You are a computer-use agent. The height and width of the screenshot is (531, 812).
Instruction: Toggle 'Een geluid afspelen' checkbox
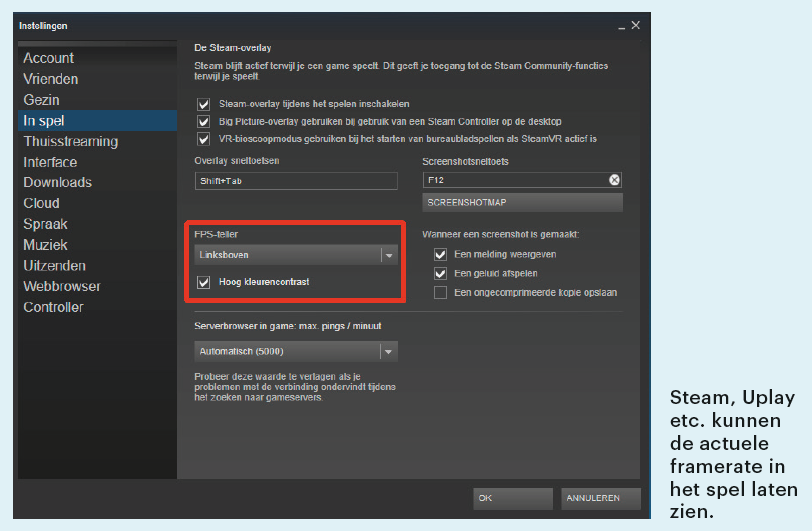click(x=440, y=273)
